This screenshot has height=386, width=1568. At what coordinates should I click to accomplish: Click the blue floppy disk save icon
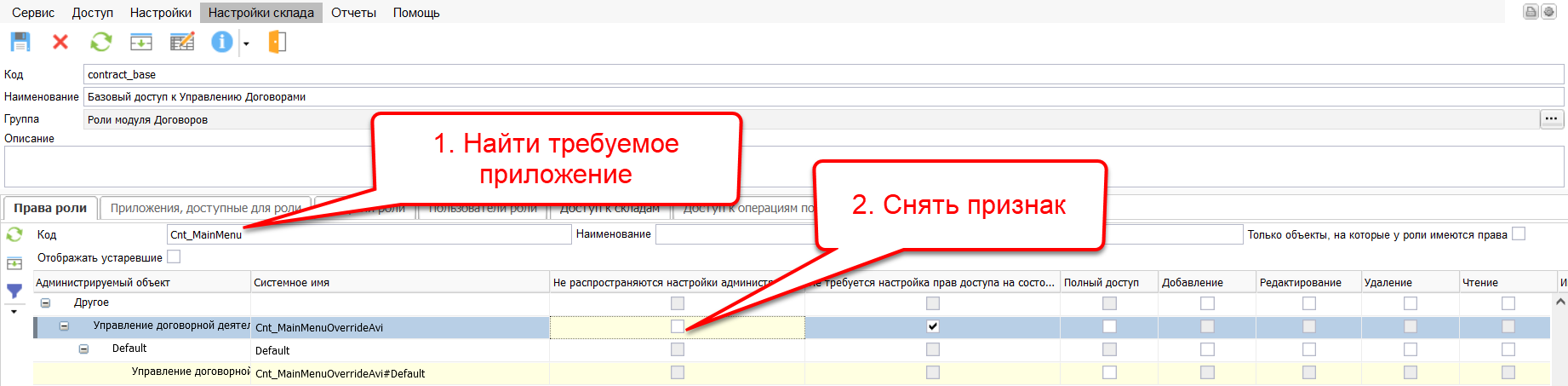(20, 42)
